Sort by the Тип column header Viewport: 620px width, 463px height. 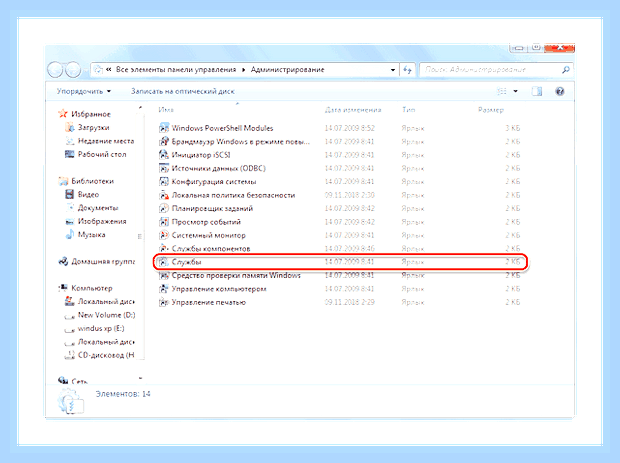tap(408, 110)
